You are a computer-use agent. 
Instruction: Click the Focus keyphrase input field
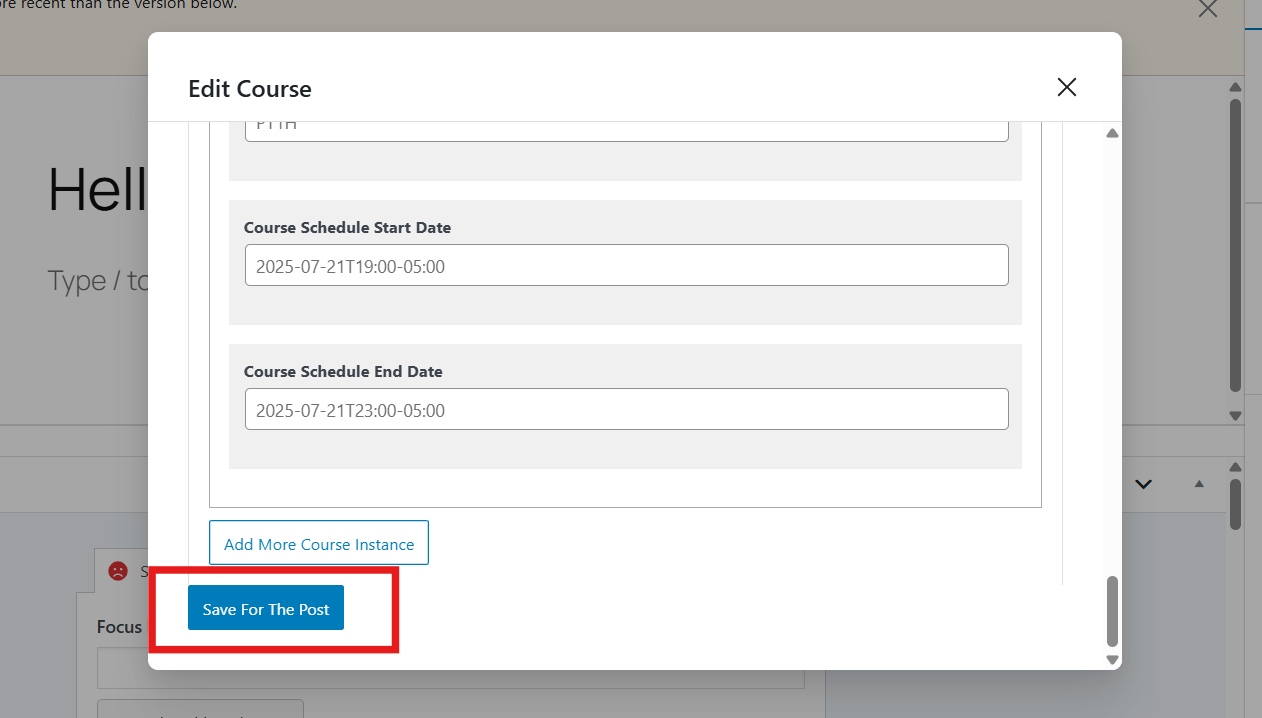coord(450,668)
